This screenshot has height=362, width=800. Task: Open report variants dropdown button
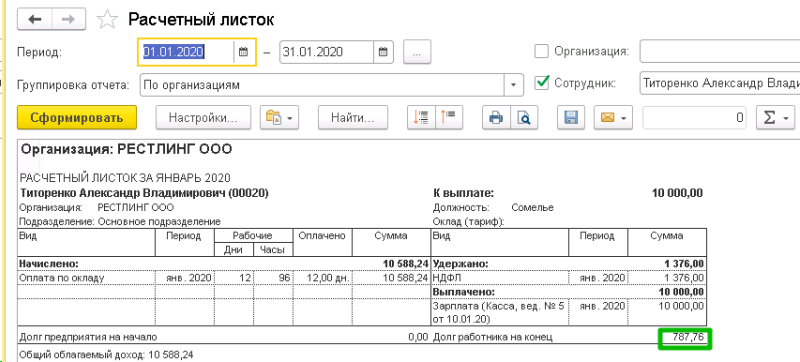pos(279,118)
